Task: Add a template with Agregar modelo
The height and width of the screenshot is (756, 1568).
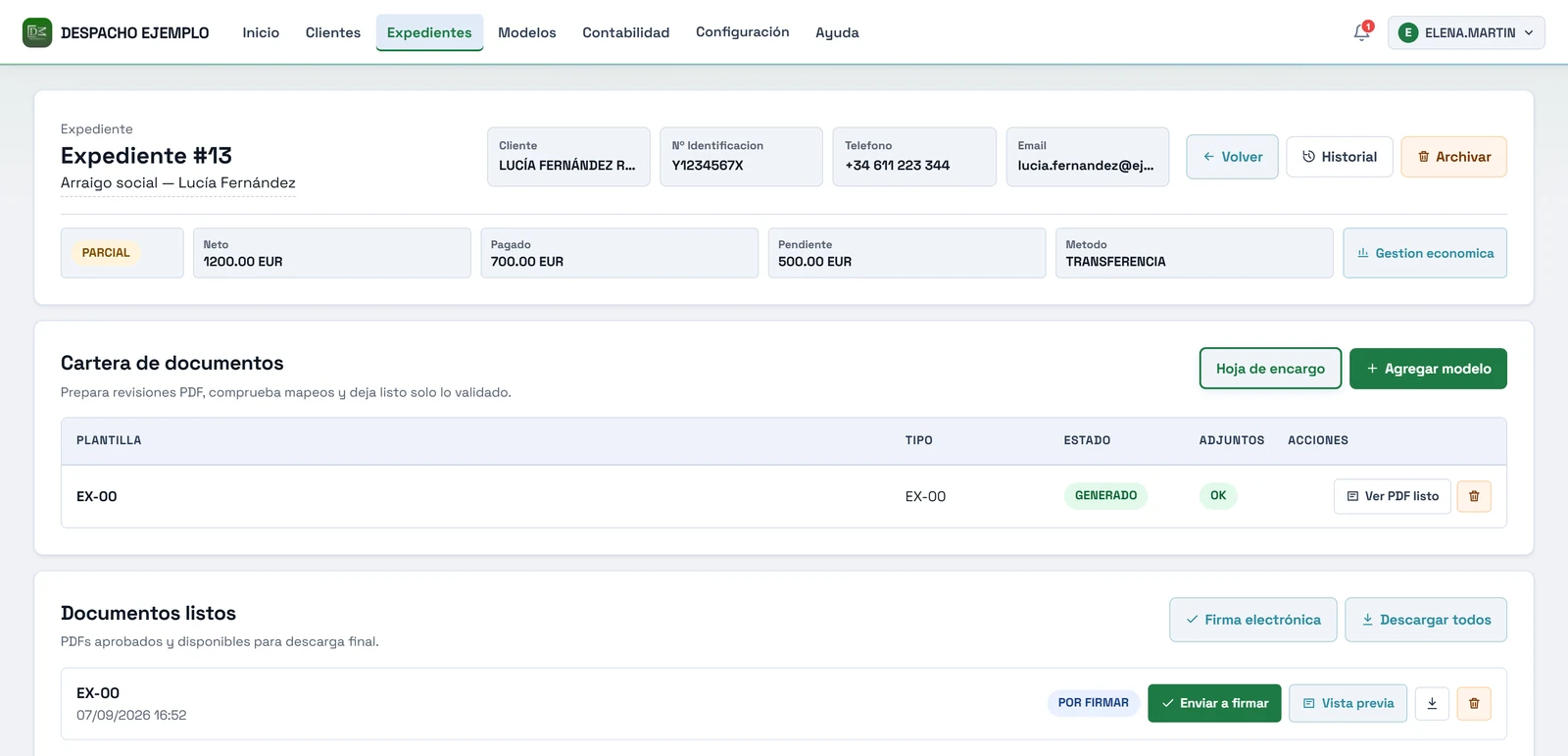Action: [x=1428, y=369]
